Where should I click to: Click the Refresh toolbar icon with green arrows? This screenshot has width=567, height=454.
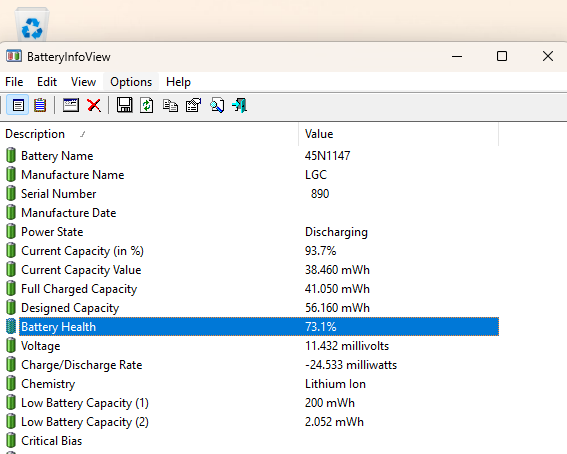point(146,106)
